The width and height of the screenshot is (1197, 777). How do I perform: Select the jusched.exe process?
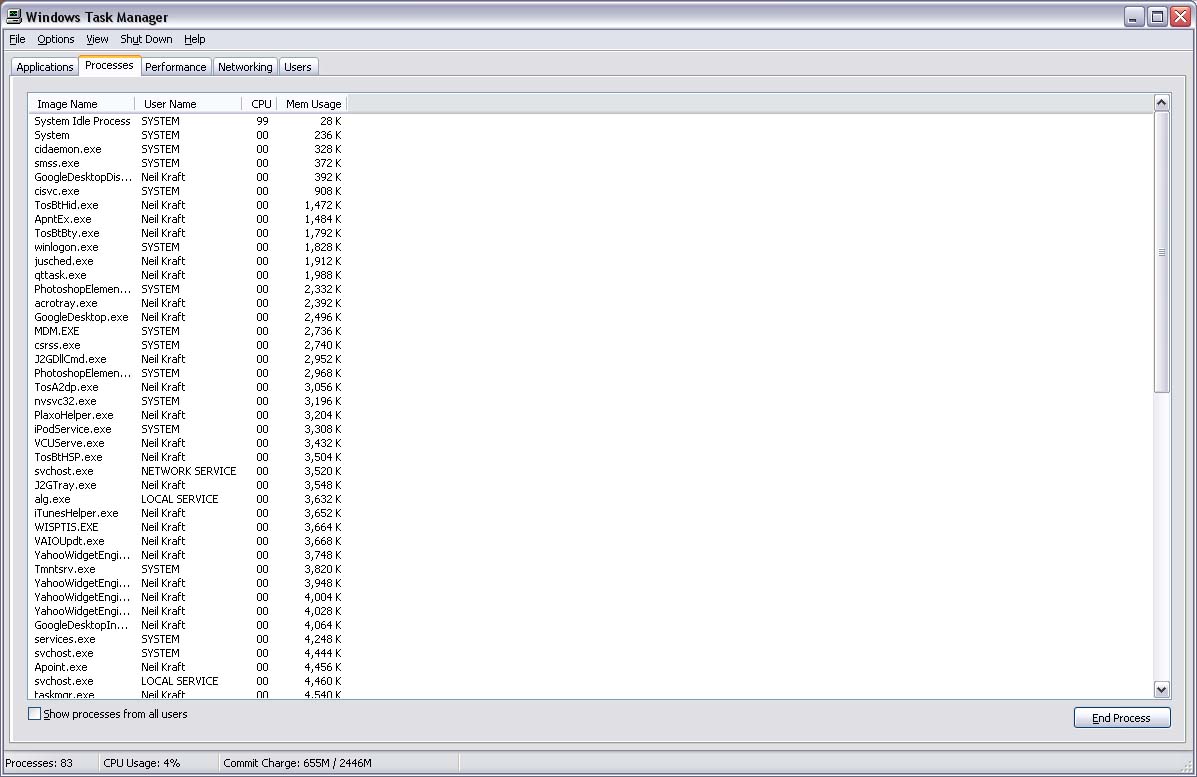[x=188, y=261]
